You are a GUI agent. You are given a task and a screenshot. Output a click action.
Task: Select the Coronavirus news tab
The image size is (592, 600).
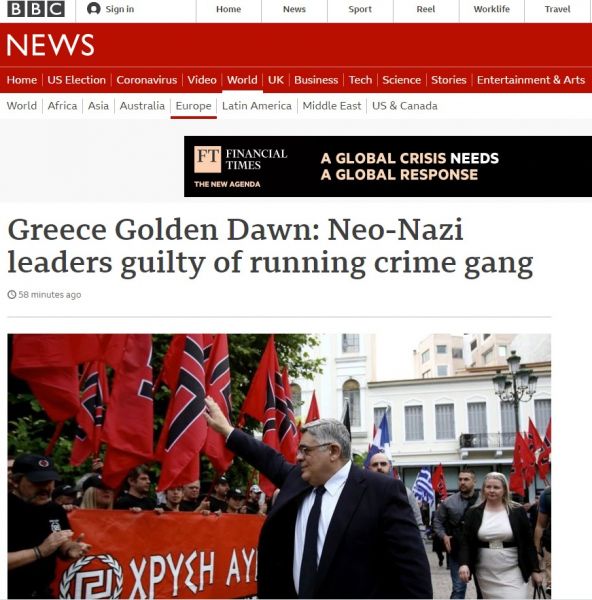pyautogui.click(x=147, y=80)
